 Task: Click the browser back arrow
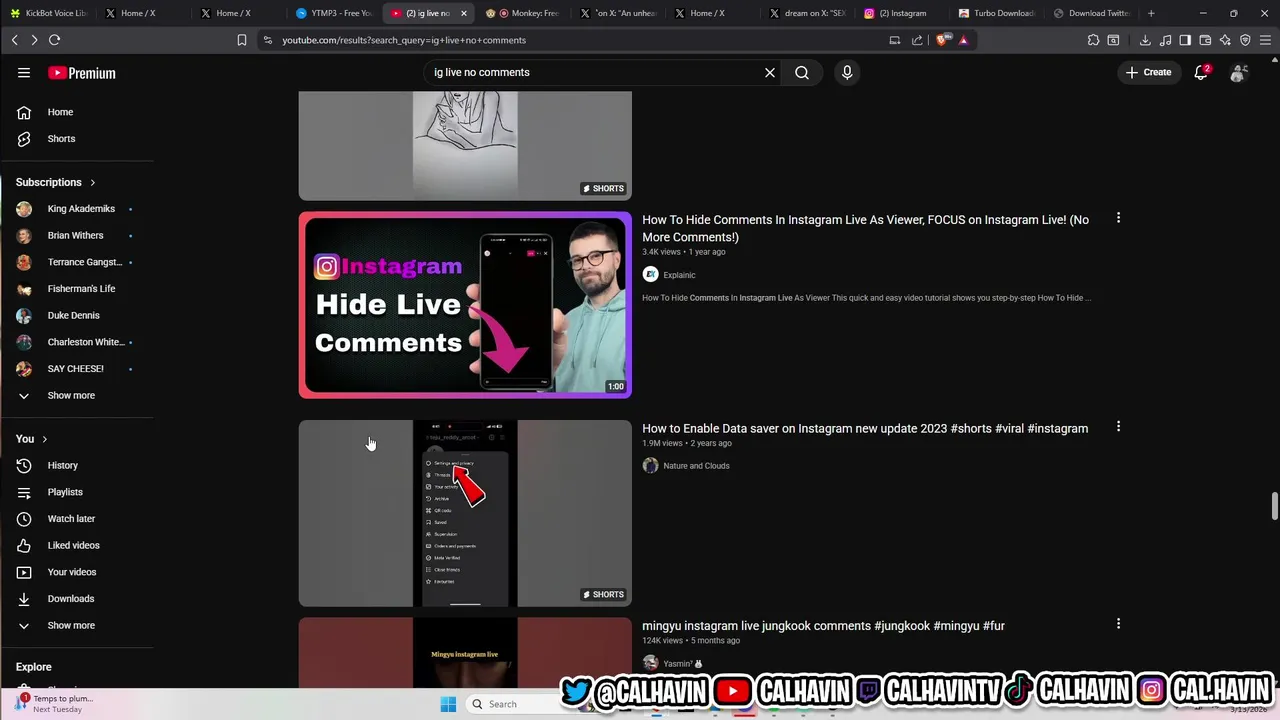[x=15, y=40]
